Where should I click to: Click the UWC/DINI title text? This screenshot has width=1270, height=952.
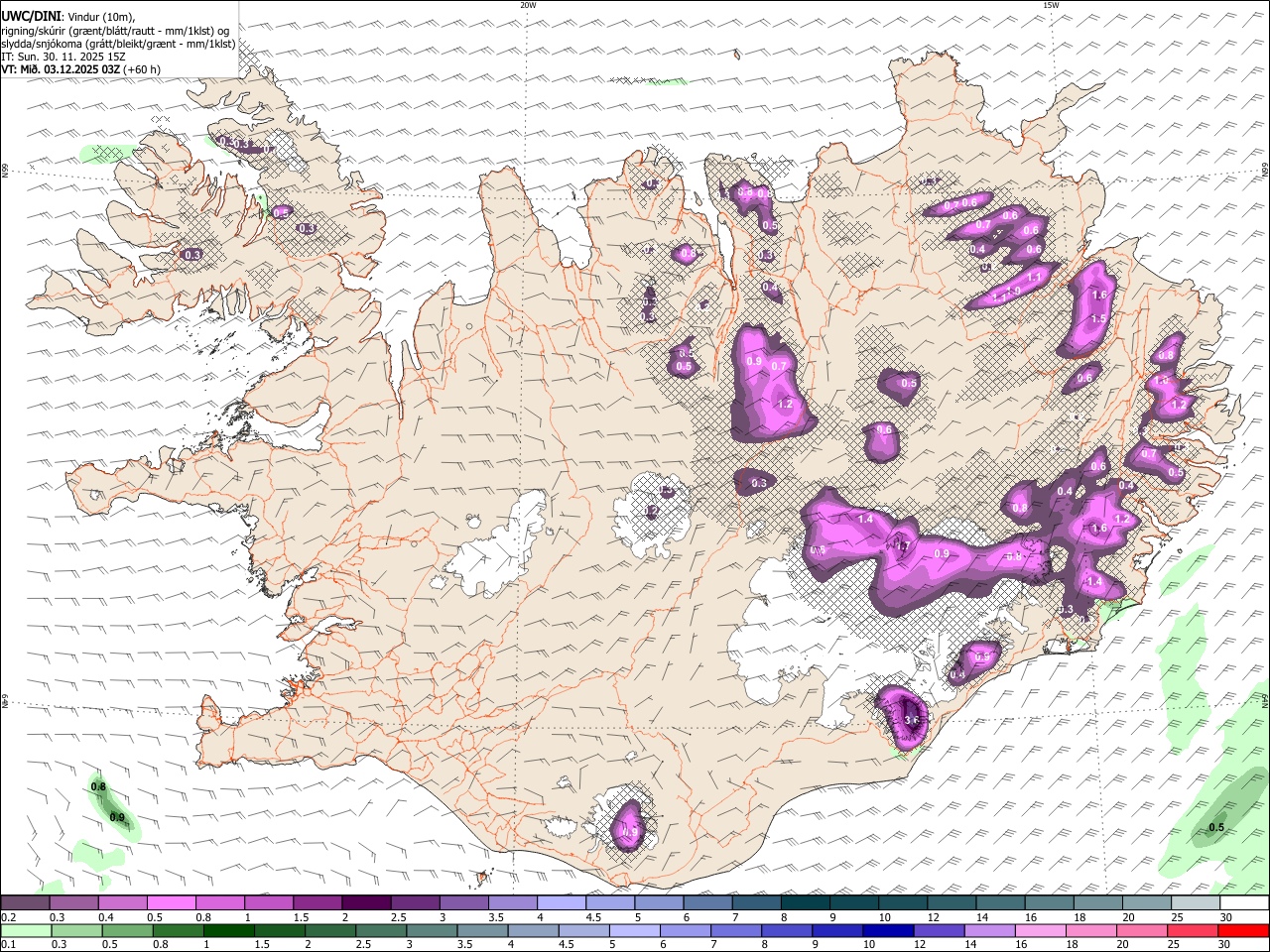30,17
